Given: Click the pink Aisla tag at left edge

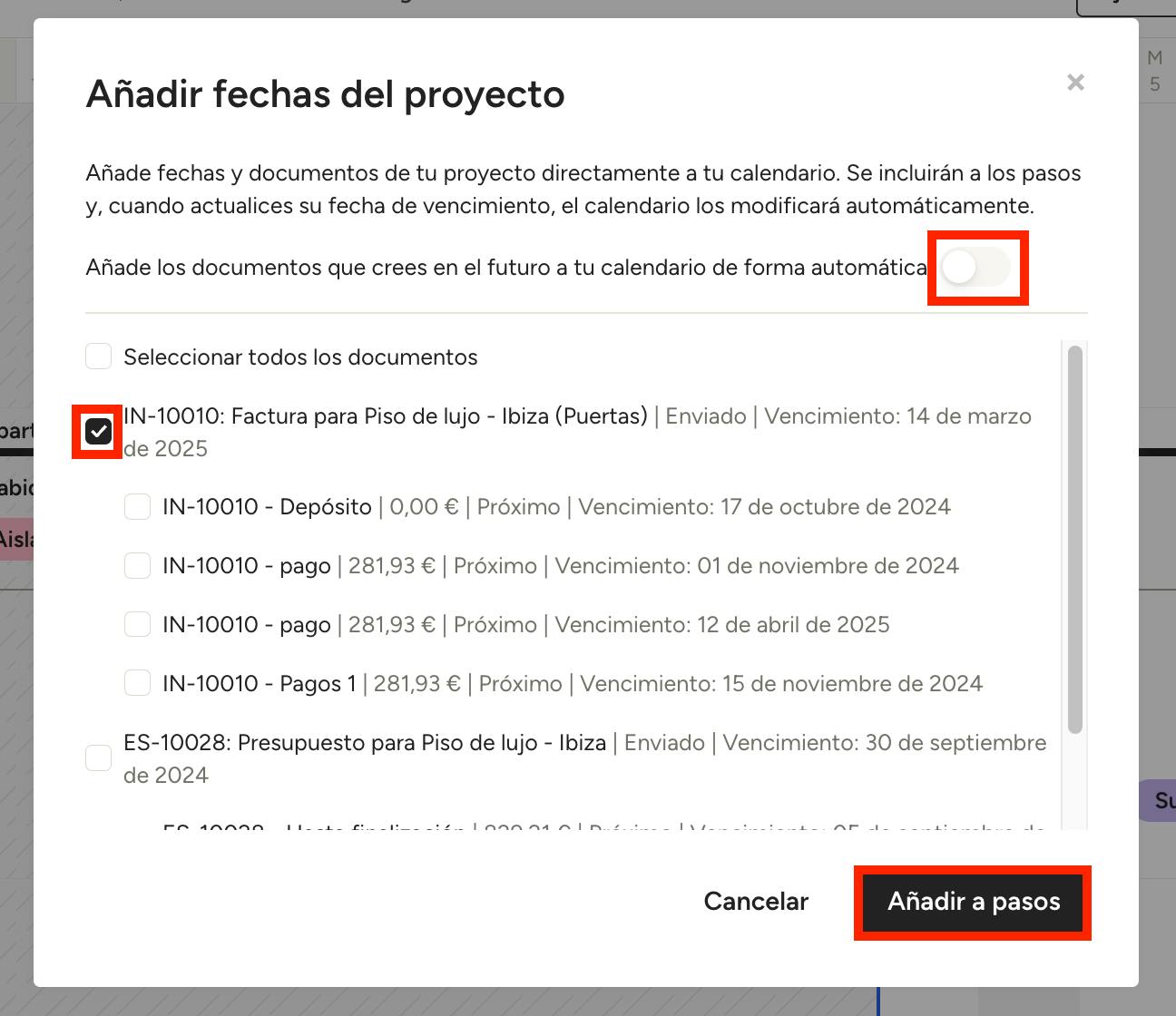Looking at the screenshot, I should [x=15, y=540].
